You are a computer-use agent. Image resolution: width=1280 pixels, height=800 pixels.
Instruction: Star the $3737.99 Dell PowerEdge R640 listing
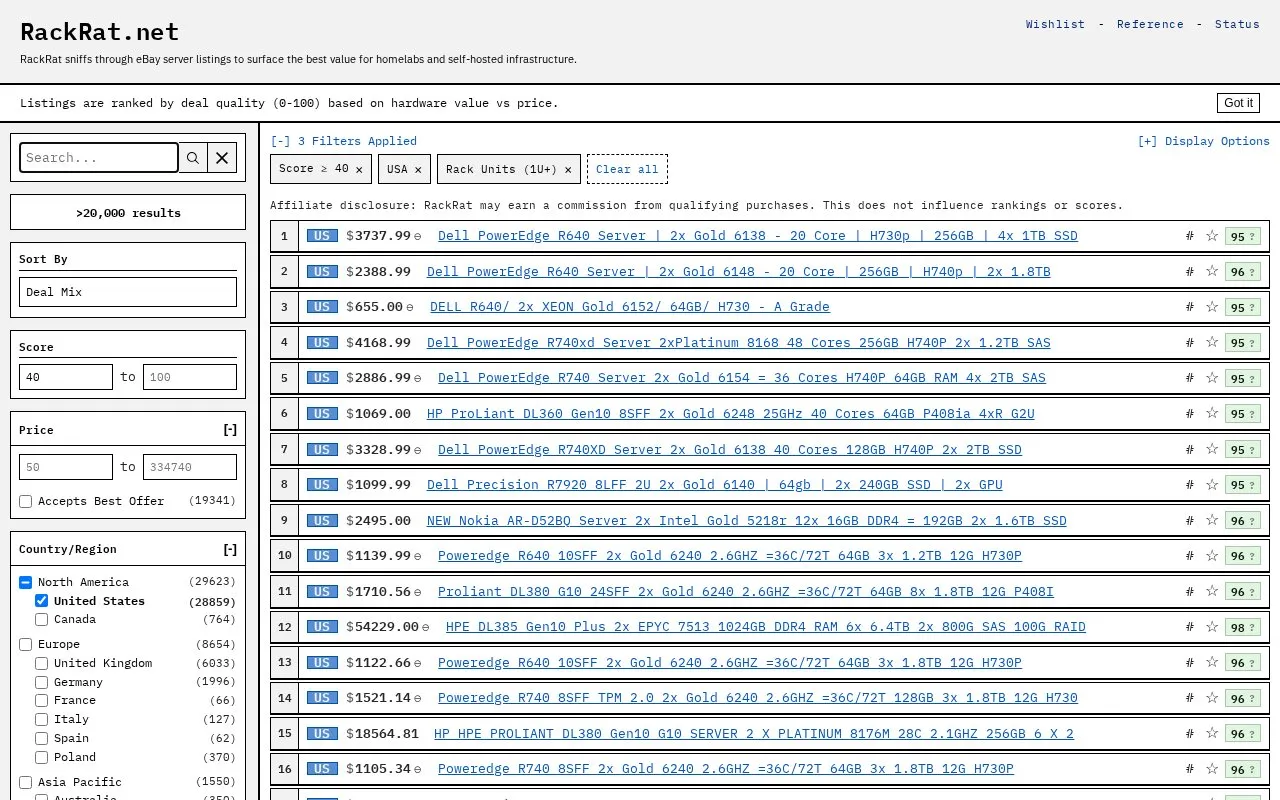[x=1212, y=236]
